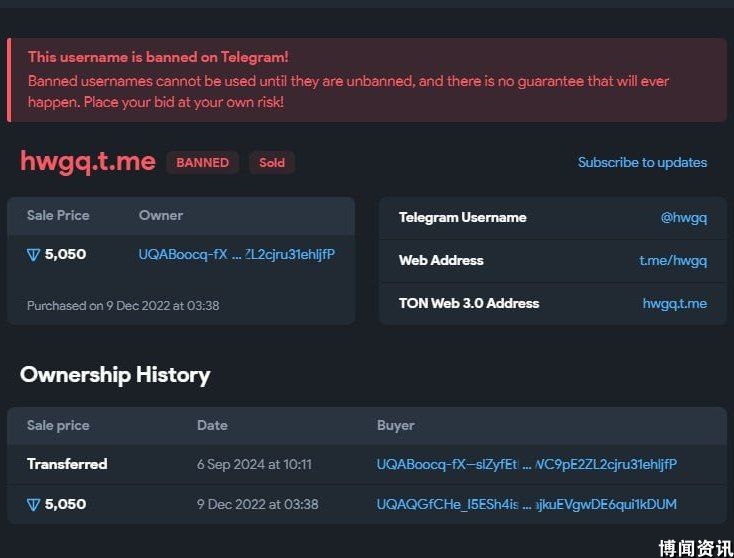734x558 pixels.
Task: Select the 5,050 amount in Ownership History
Action: (x=66, y=504)
